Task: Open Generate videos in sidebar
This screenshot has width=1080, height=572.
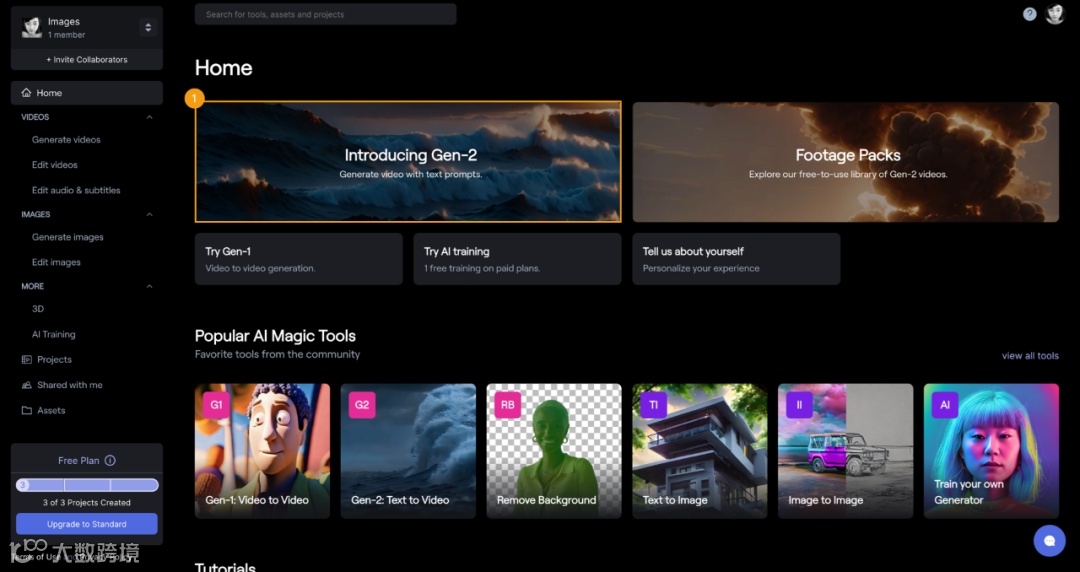Action: click(x=66, y=140)
